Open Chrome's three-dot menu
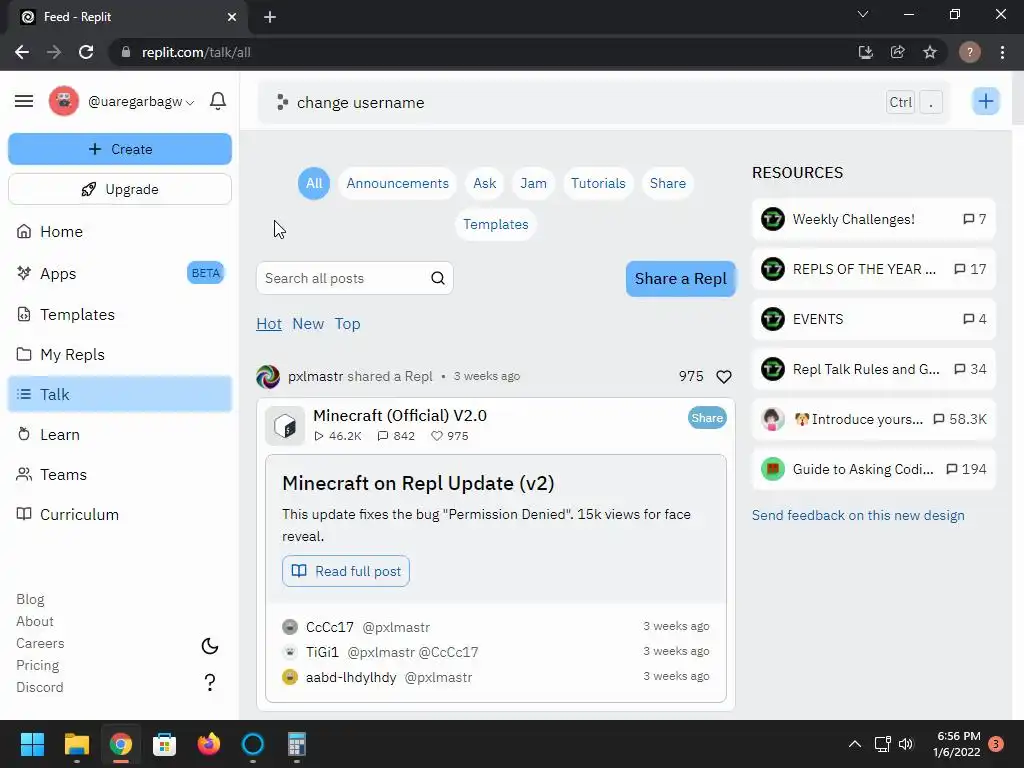This screenshot has height=768, width=1024. click(x=1002, y=52)
